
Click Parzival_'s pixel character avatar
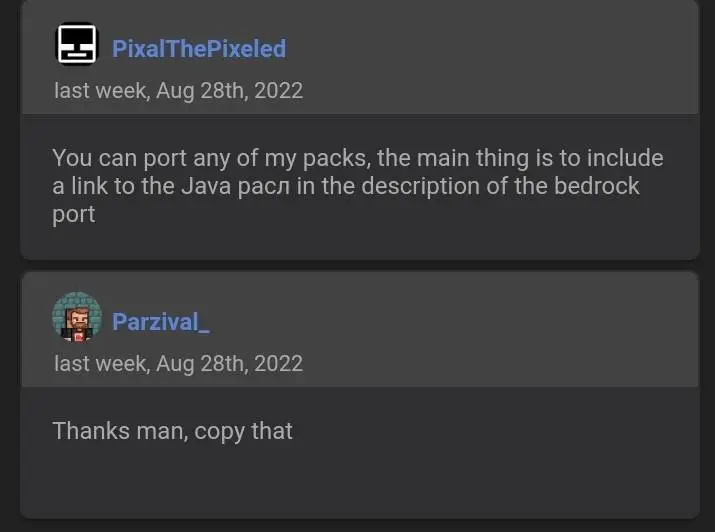(x=77, y=318)
